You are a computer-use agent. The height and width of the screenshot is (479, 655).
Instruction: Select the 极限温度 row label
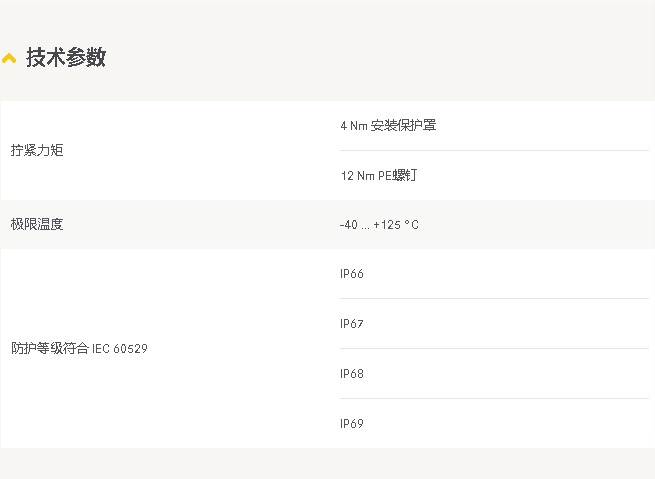click(x=37, y=224)
